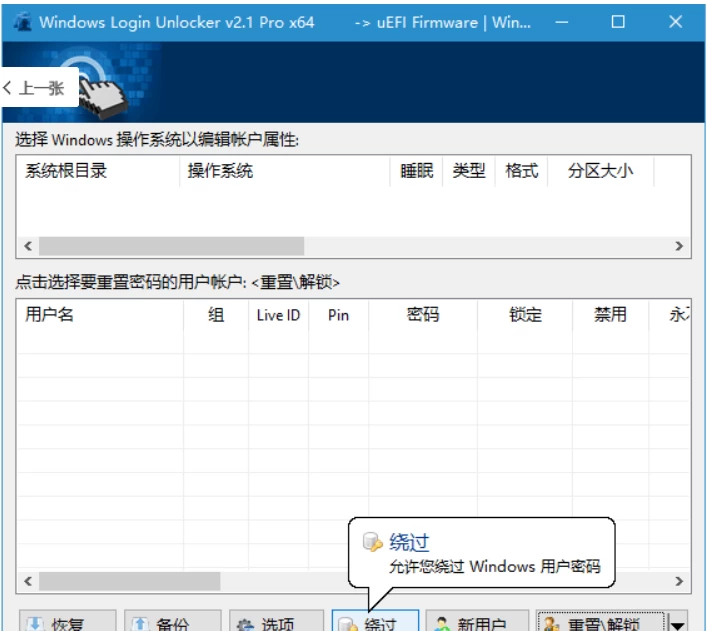Sort by the 睡眠 column header
Screen dimensions: 709x631
pyautogui.click(x=416, y=171)
